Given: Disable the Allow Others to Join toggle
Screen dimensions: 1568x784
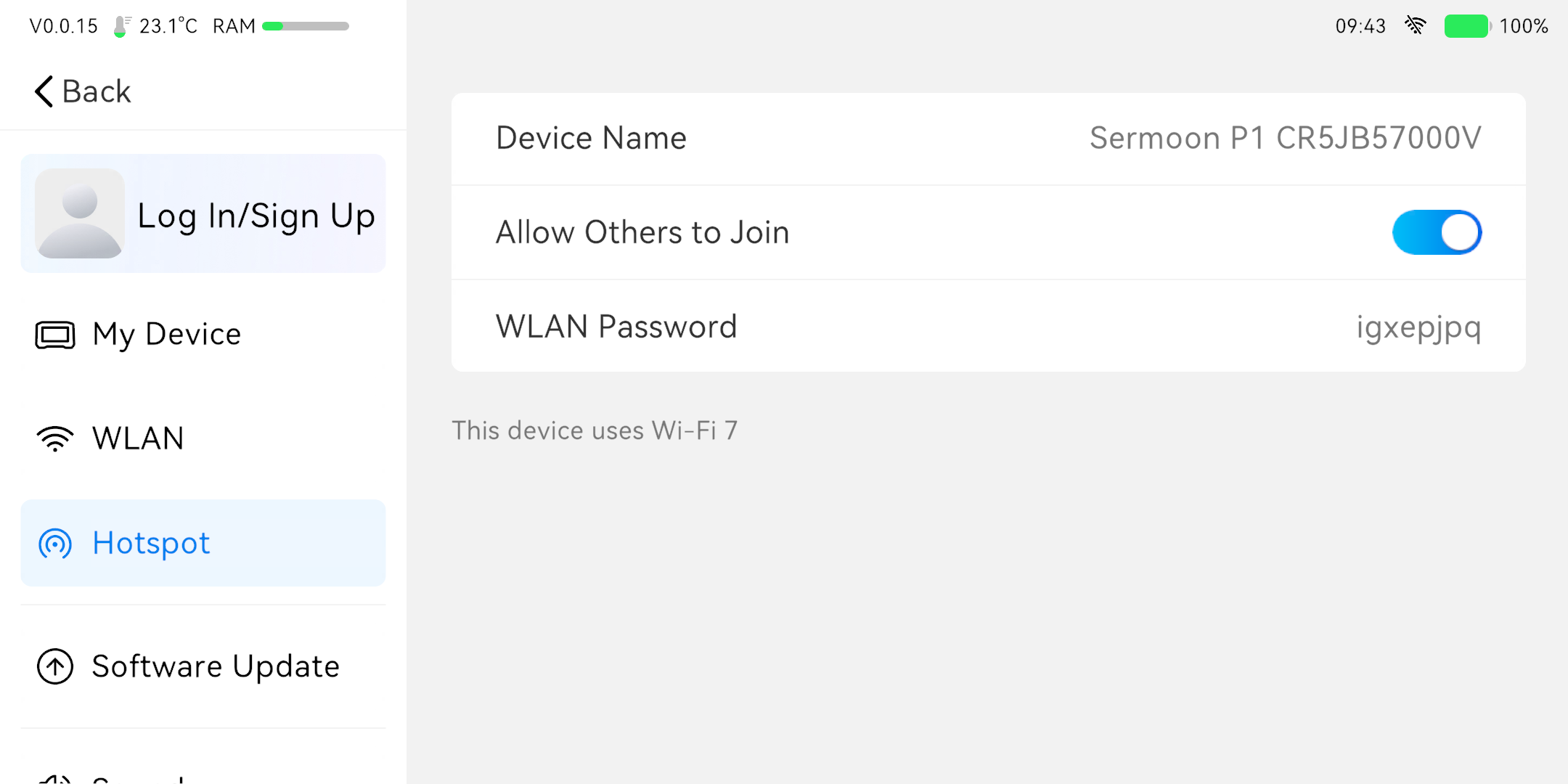Looking at the screenshot, I should (x=1436, y=232).
